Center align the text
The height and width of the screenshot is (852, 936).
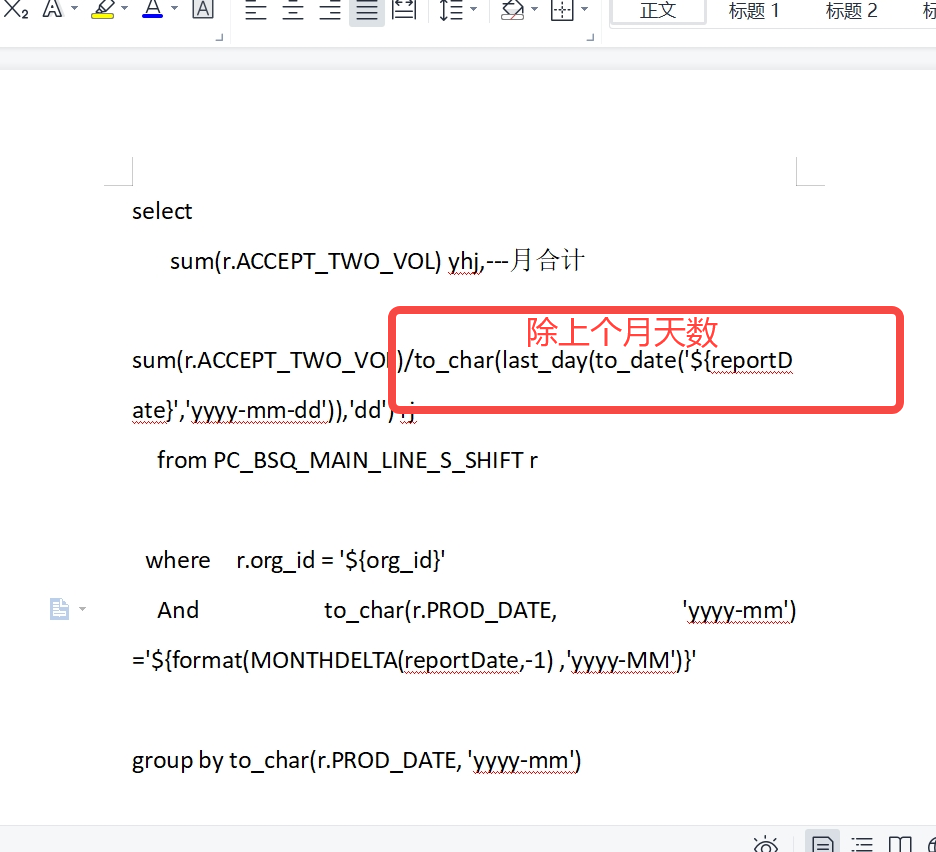tap(293, 10)
